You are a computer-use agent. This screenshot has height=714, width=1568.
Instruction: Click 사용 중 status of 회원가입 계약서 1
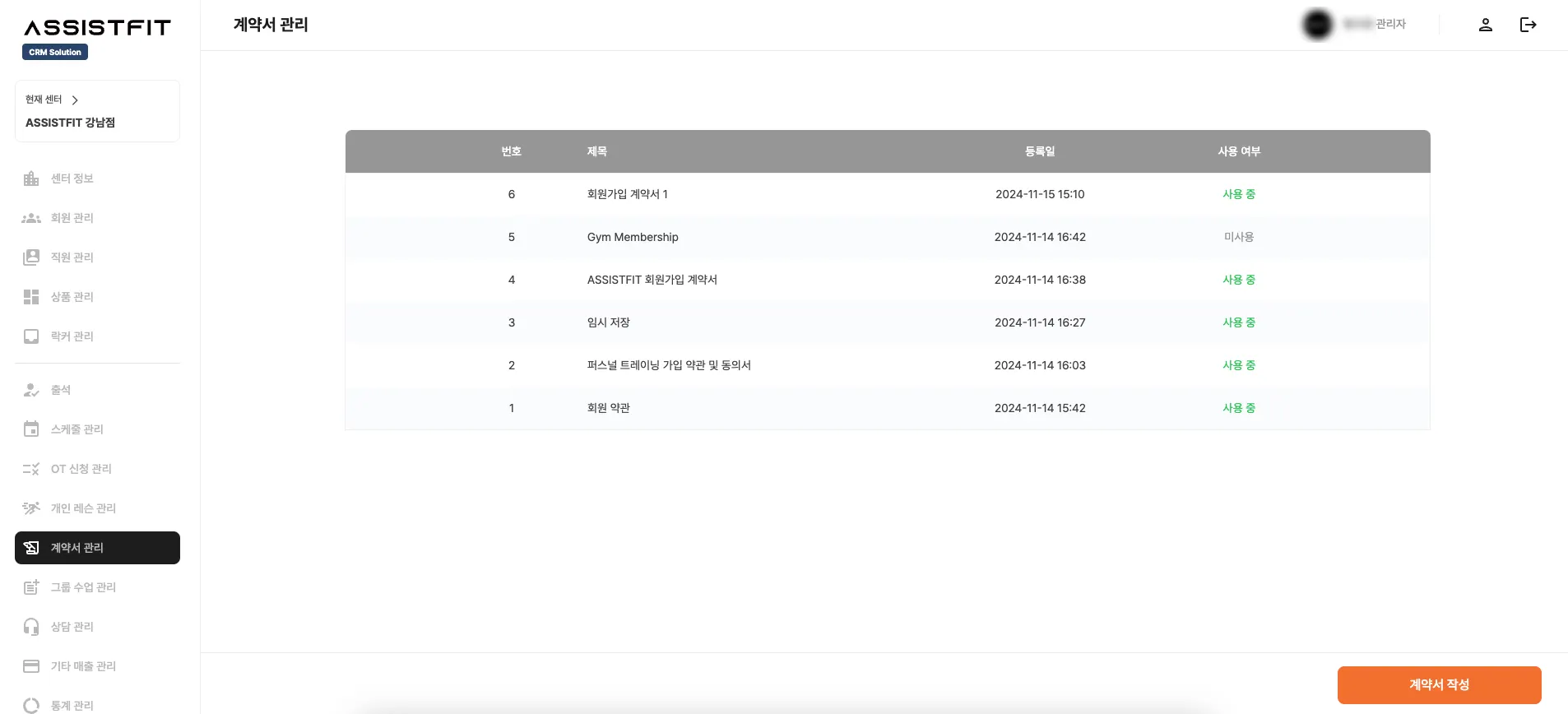click(x=1238, y=194)
